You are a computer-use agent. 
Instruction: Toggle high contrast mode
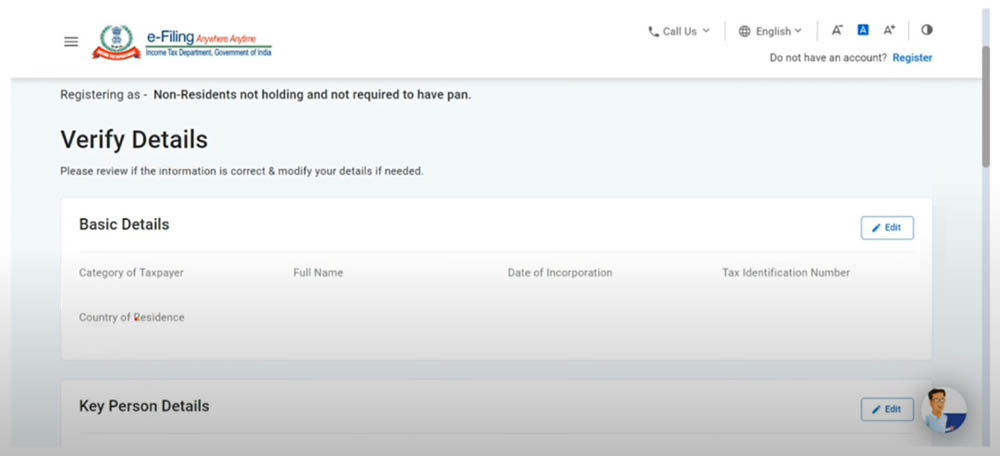click(x=926, y=31)
